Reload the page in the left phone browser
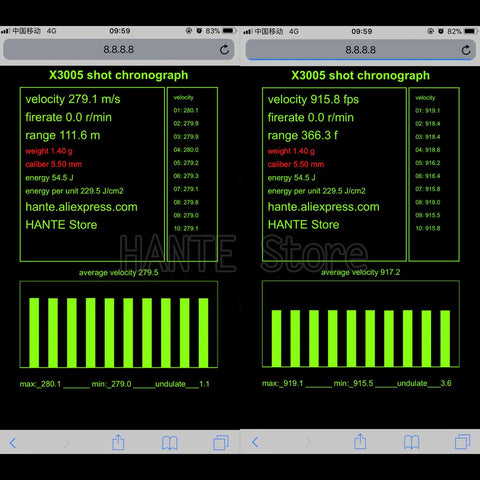Screen dimensions: 480x480 (224, 50)
